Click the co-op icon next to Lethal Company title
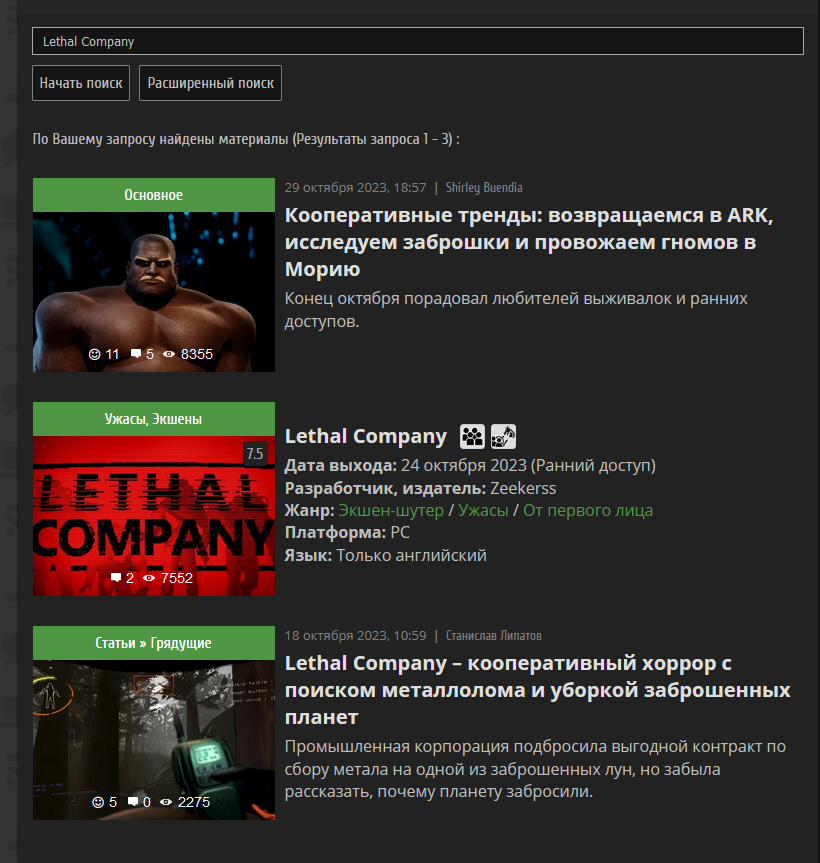 pyautogui.click(x=503, y=436)
